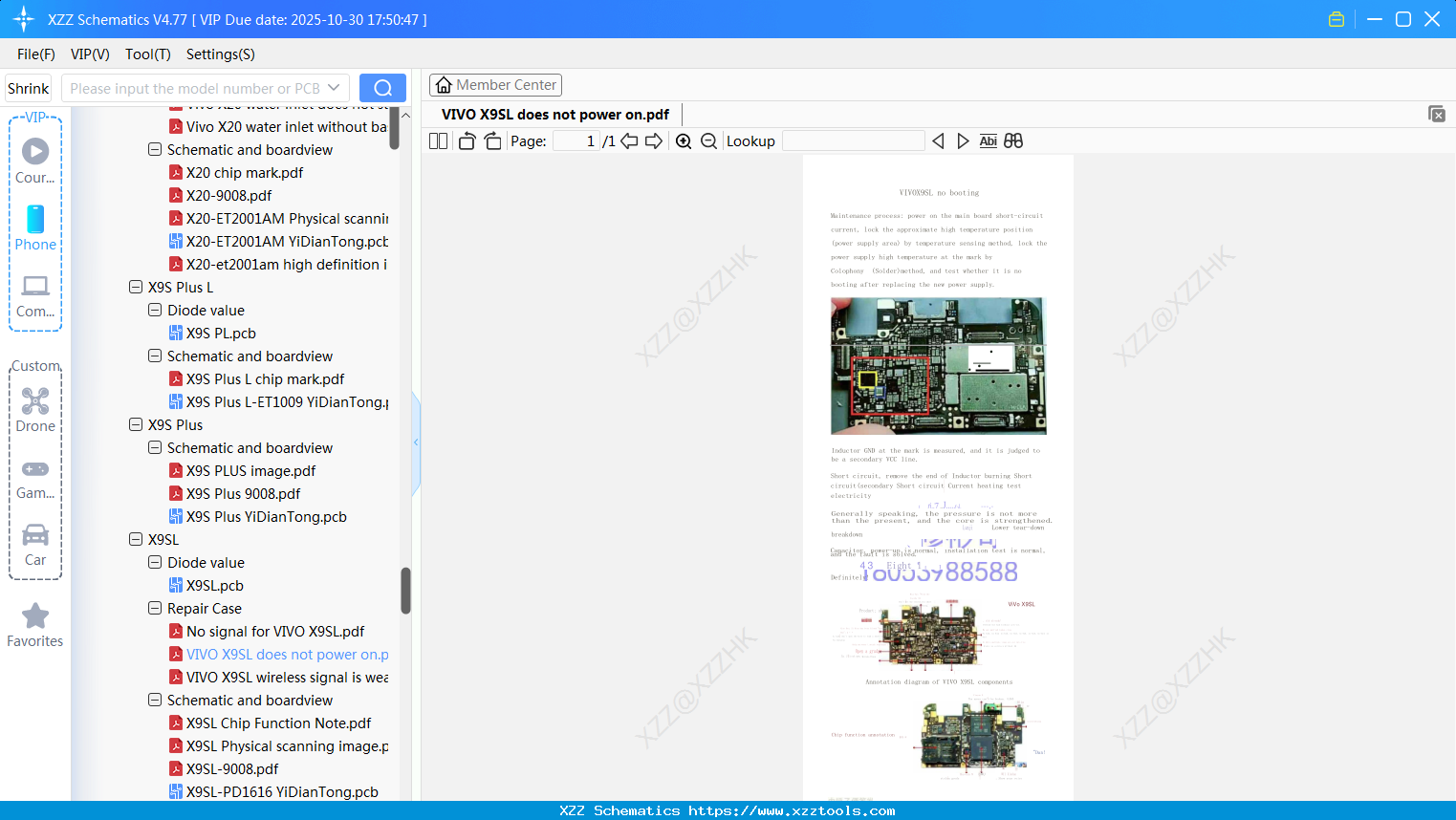Open X9S PL.pcb file
Screen dimensions: 1456x820
(x=221, y=334)
